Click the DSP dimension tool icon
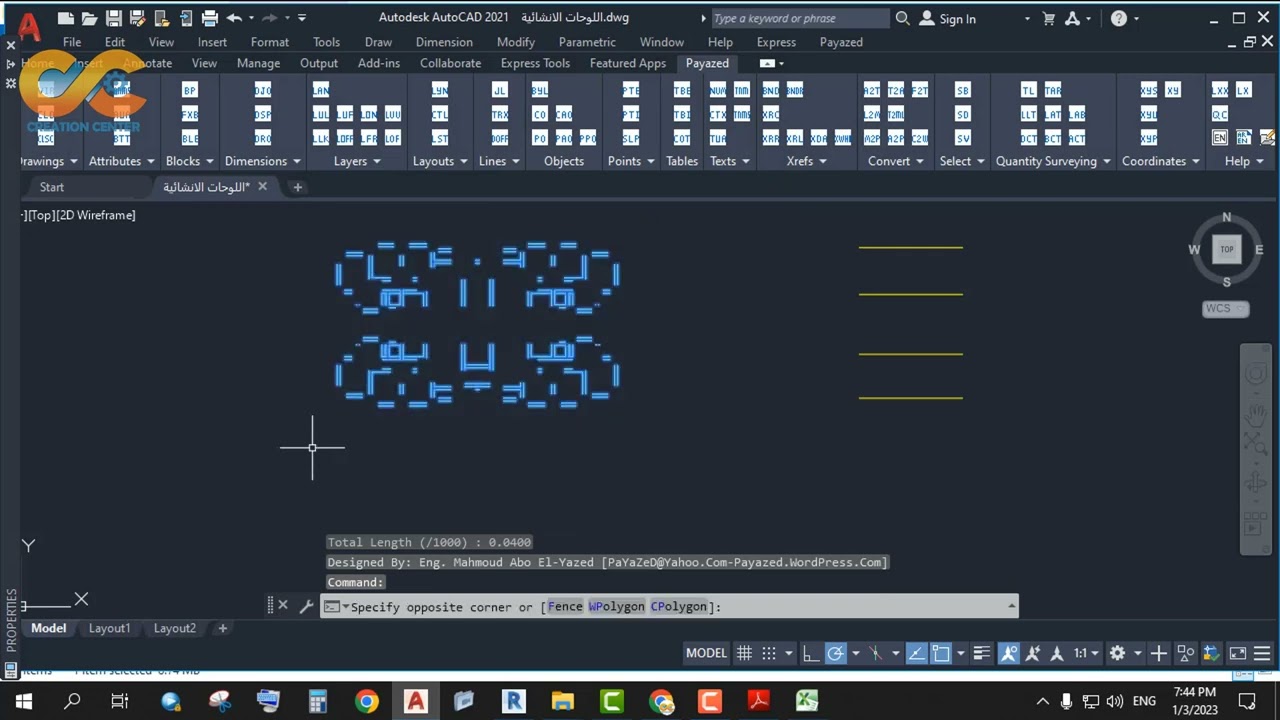Screen dimensions: 1280x720 [263, 114]
